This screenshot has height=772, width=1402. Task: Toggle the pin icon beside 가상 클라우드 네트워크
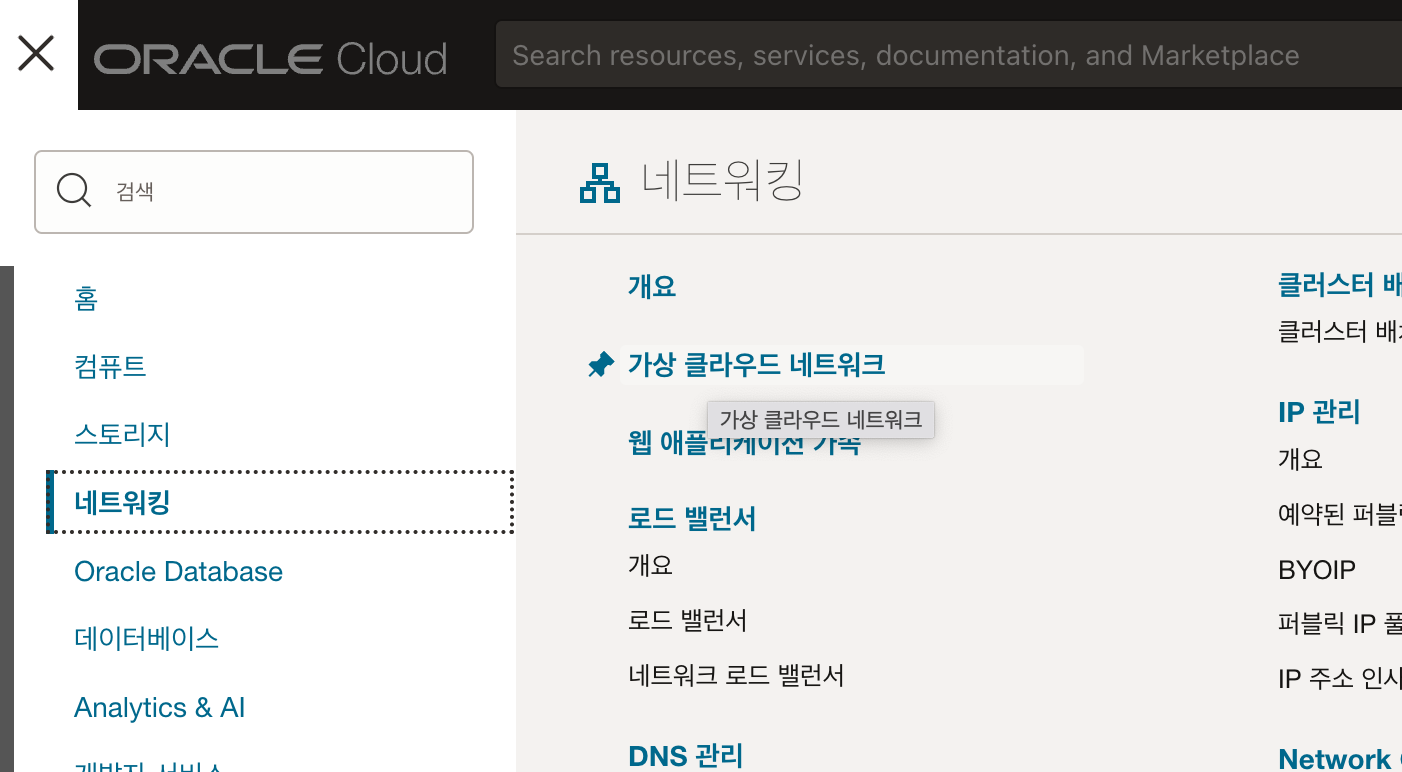tap(600, 364)
